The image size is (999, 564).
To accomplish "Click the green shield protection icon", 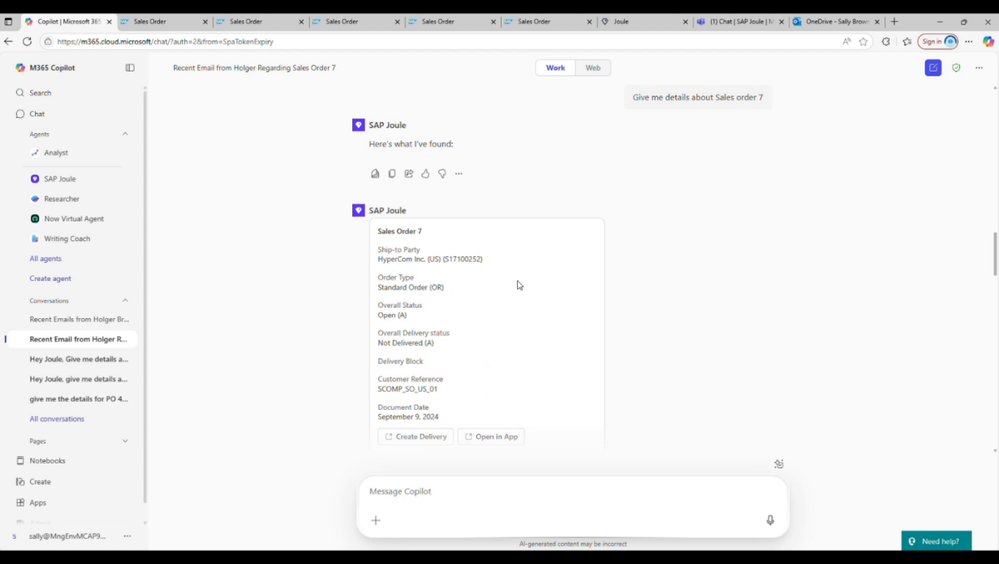I will click(956, 68).
